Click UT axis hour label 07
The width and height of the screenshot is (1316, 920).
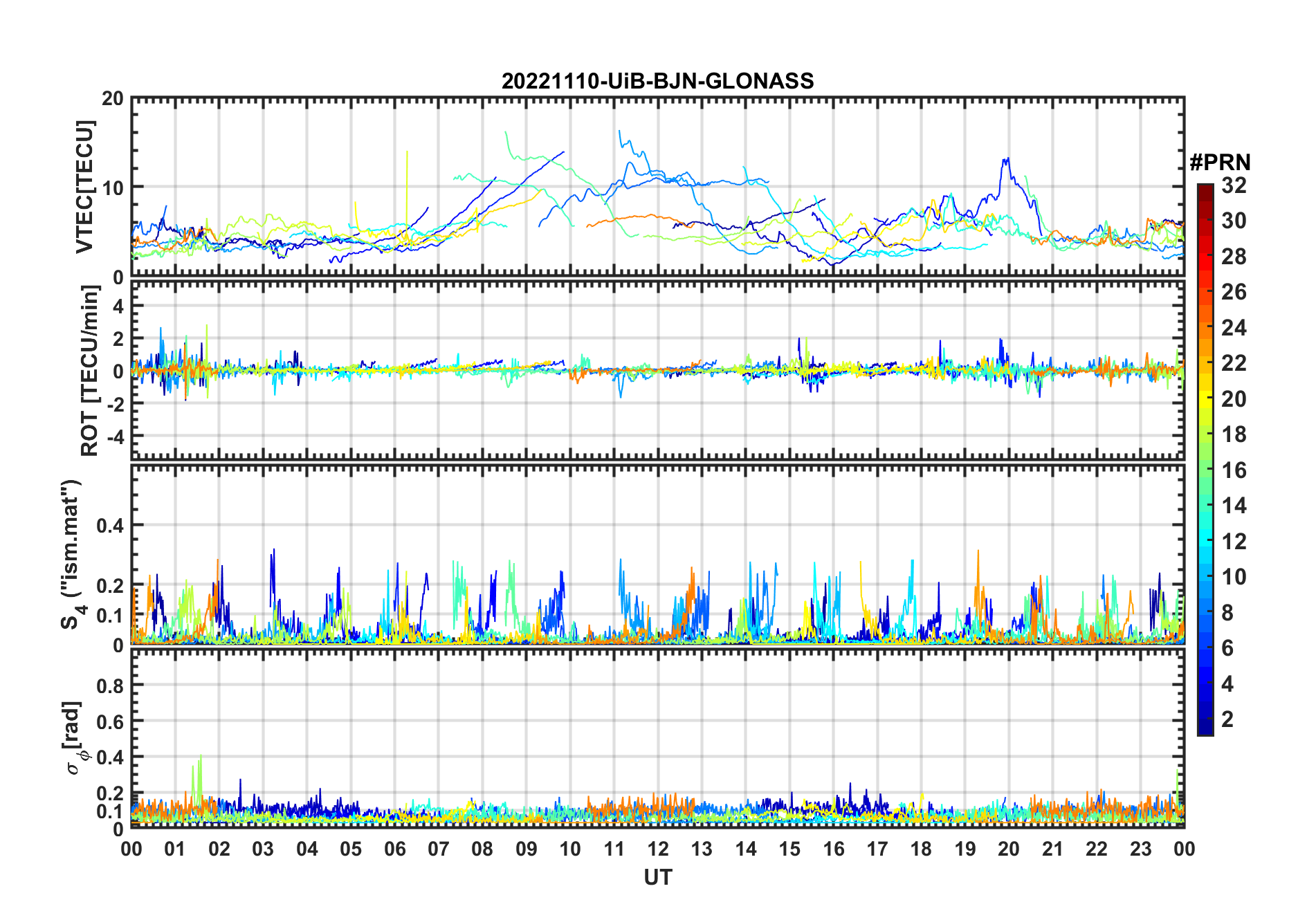tap(439, 849)
